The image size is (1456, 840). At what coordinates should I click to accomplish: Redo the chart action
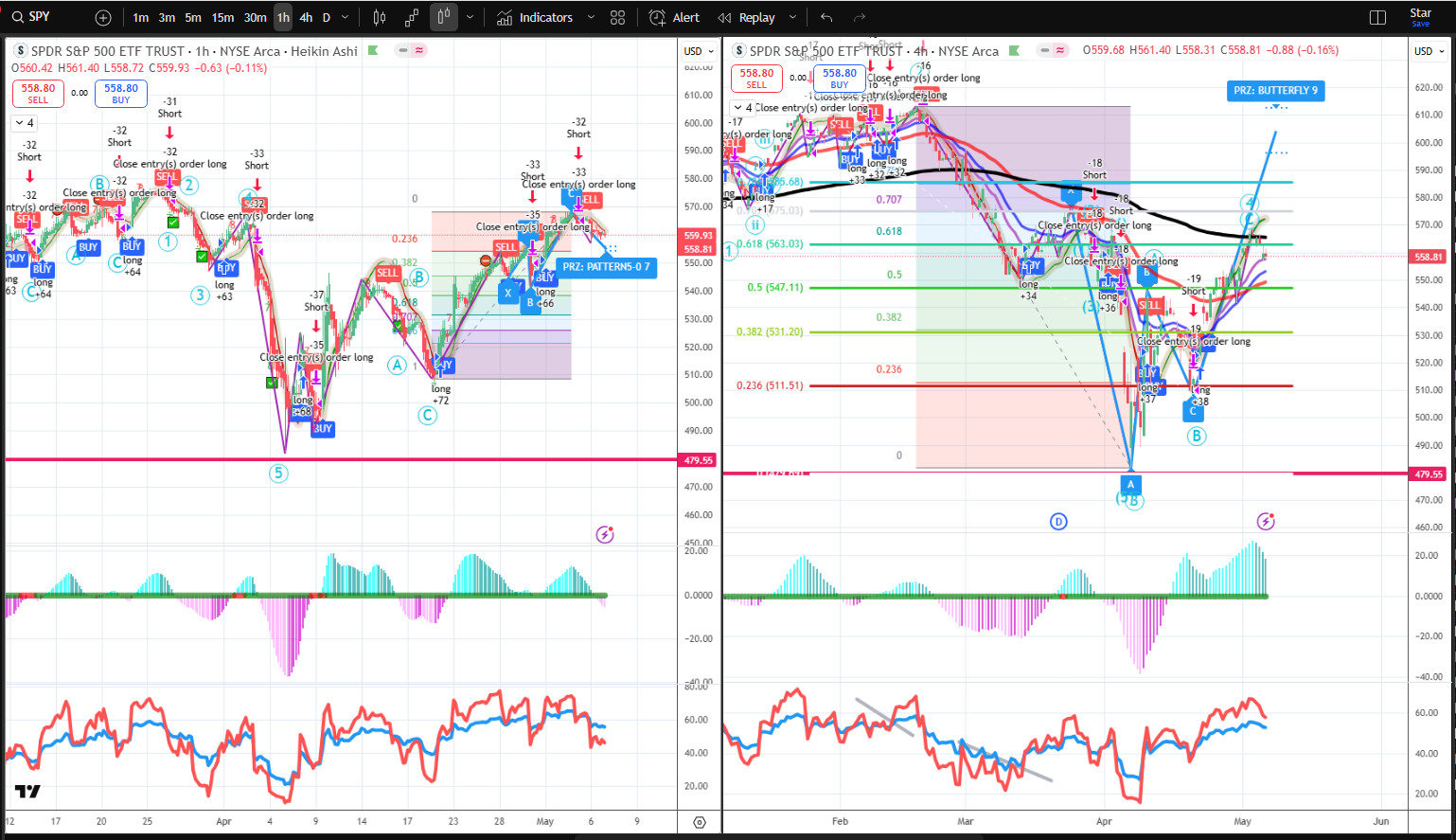coord(860,18)
